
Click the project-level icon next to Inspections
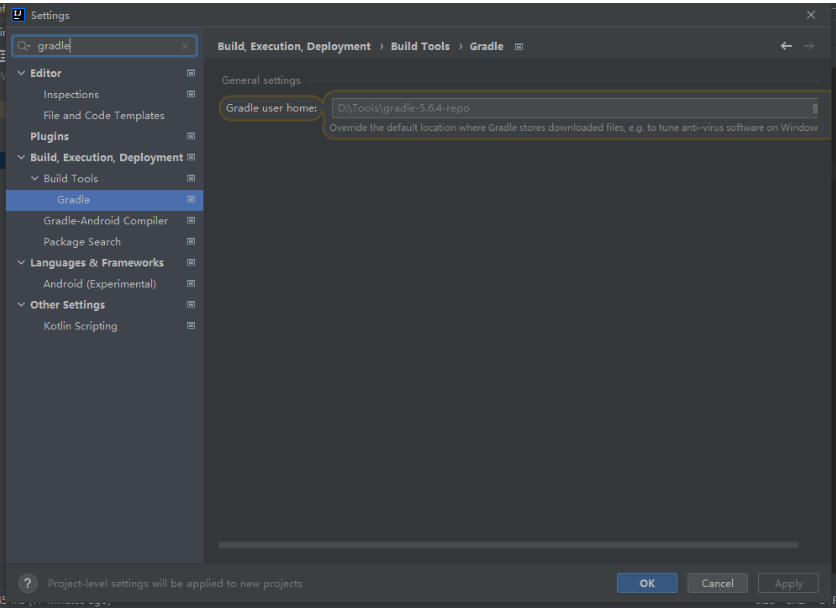(191, 94)
